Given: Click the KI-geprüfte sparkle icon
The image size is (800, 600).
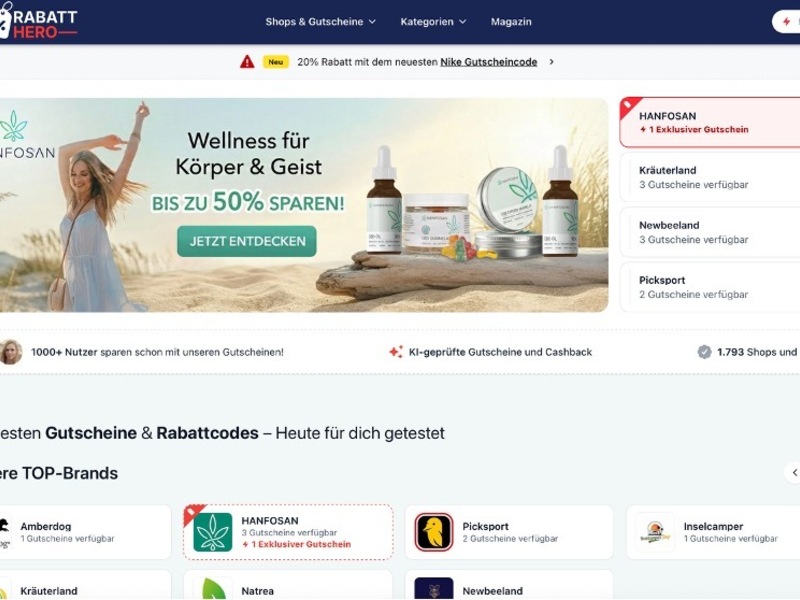Looking at the screenshot, I should pos(396,352).
